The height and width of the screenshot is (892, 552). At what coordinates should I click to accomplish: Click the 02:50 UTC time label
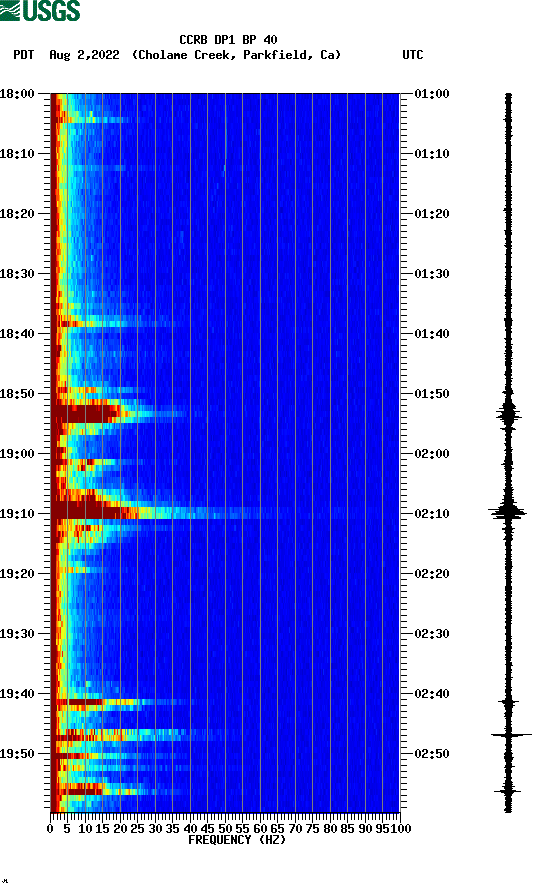432,754
